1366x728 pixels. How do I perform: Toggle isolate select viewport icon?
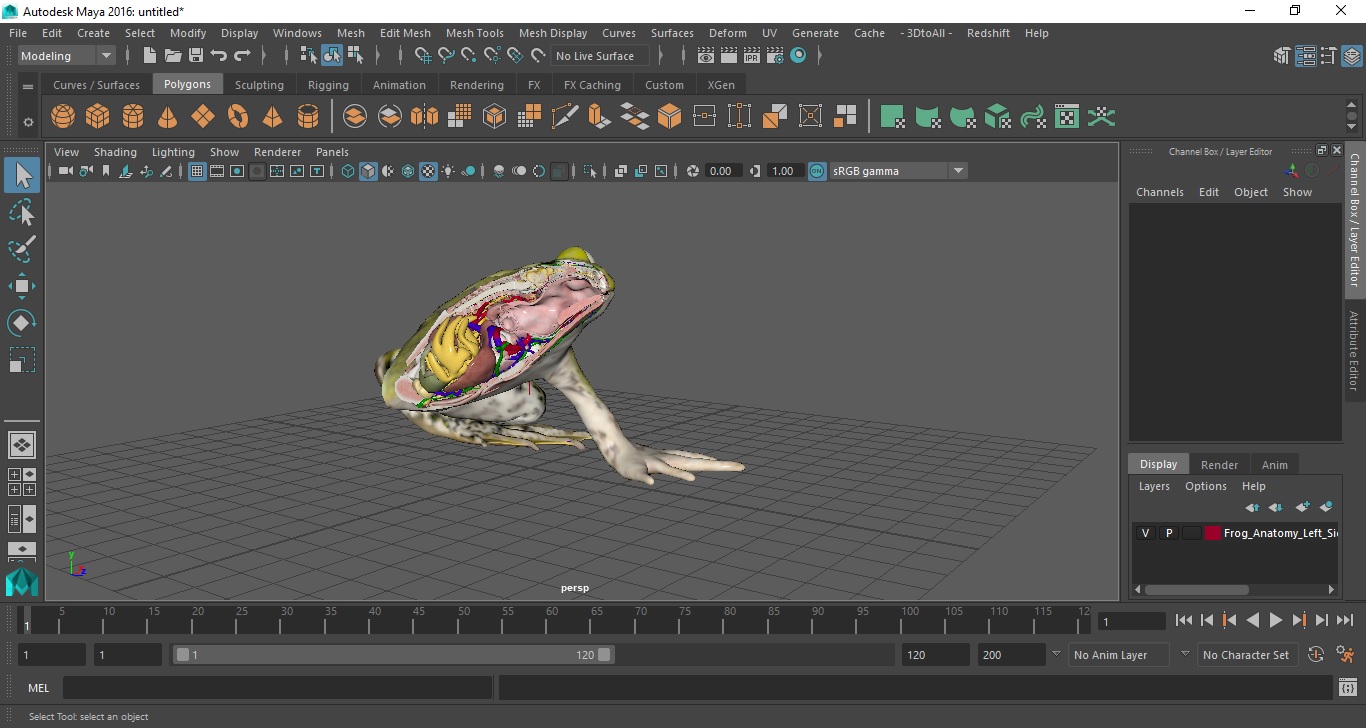(x=590, y=171)
